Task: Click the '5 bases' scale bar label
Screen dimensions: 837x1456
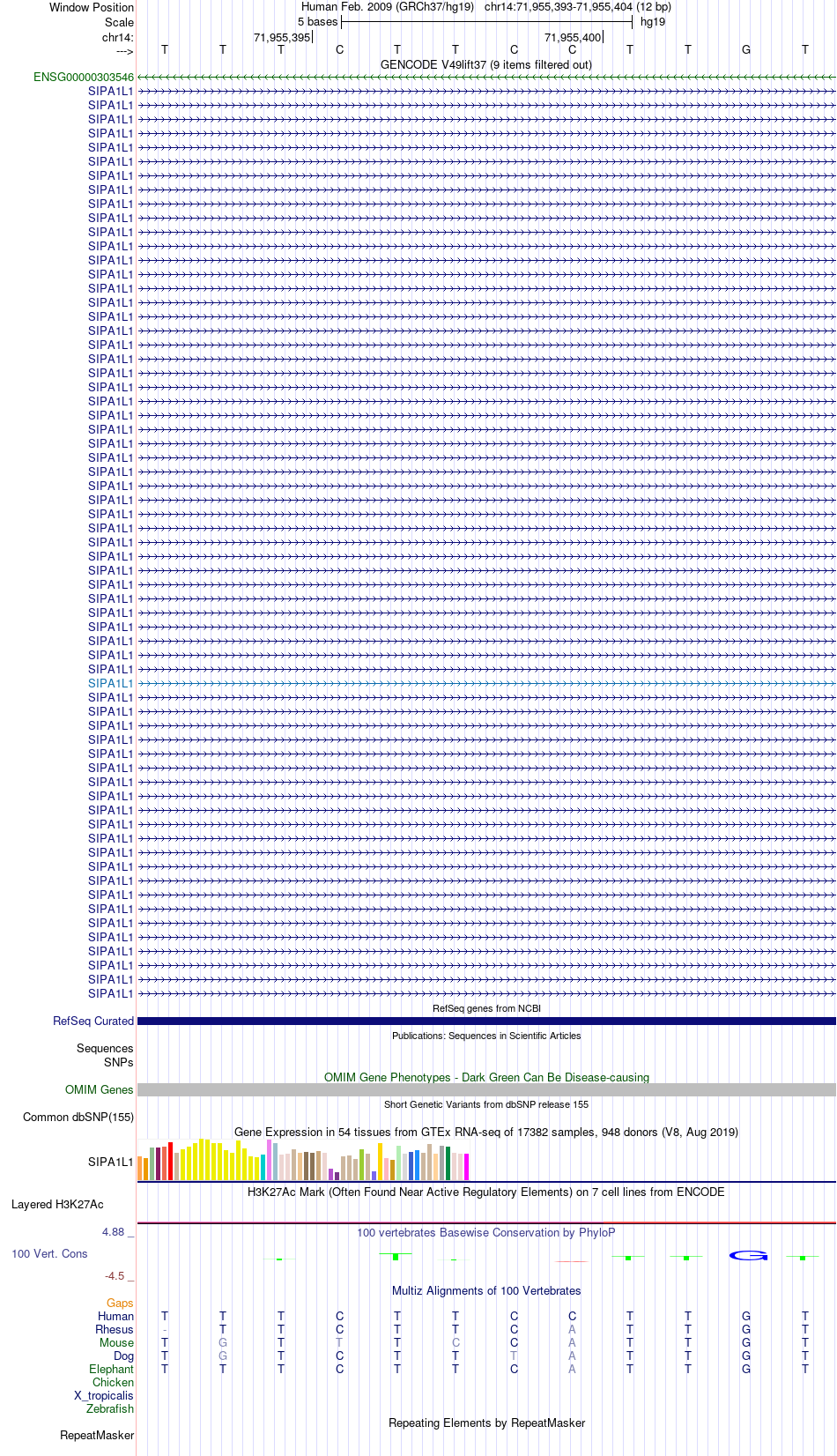Action: 317,22
